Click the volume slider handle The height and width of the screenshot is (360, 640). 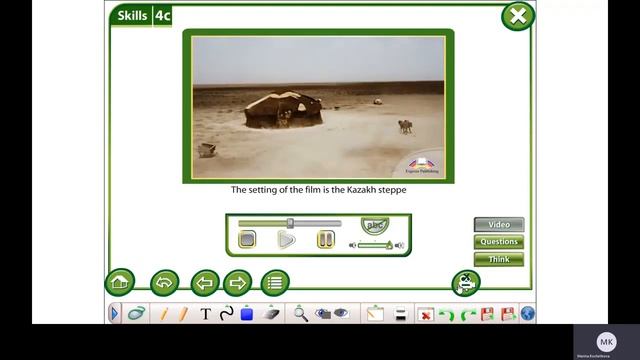pyautogui.click(x=389, y=245)
